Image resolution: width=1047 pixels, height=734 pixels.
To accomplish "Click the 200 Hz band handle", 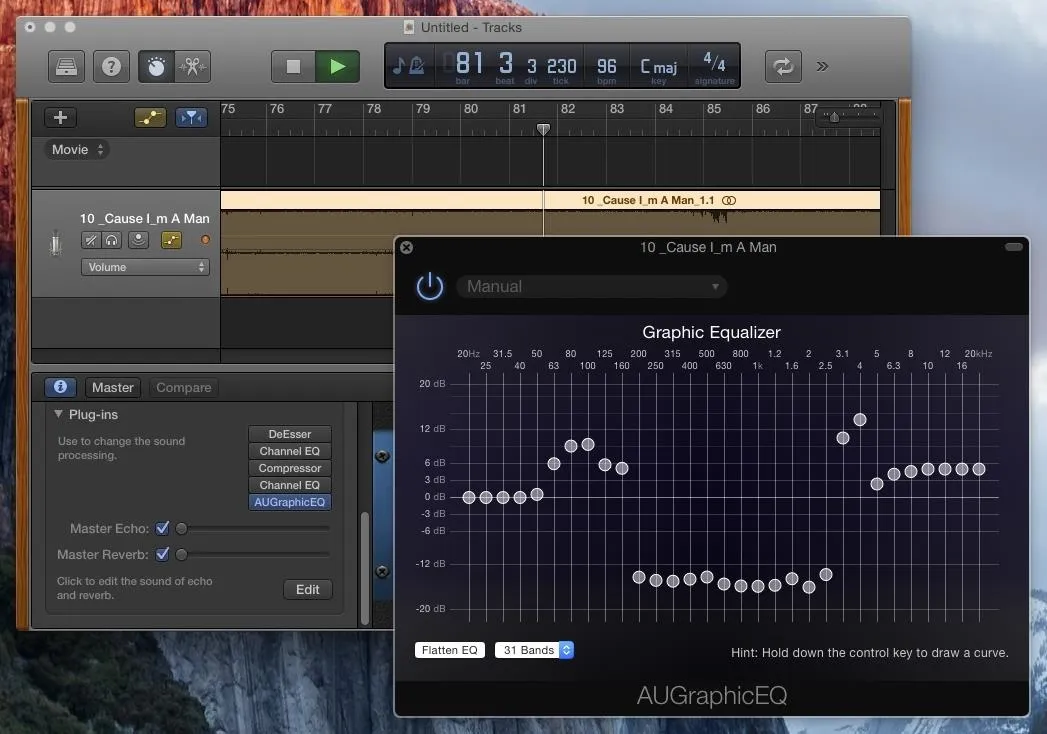I will (x=639, y=577).
